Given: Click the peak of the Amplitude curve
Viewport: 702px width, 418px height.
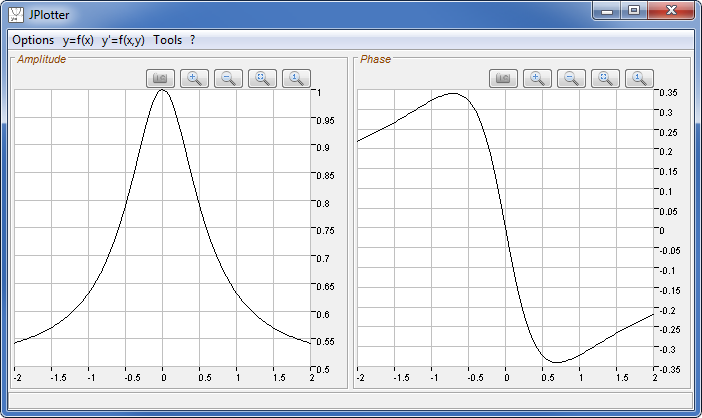Looking at the screenshot, I should pos(163,92).
